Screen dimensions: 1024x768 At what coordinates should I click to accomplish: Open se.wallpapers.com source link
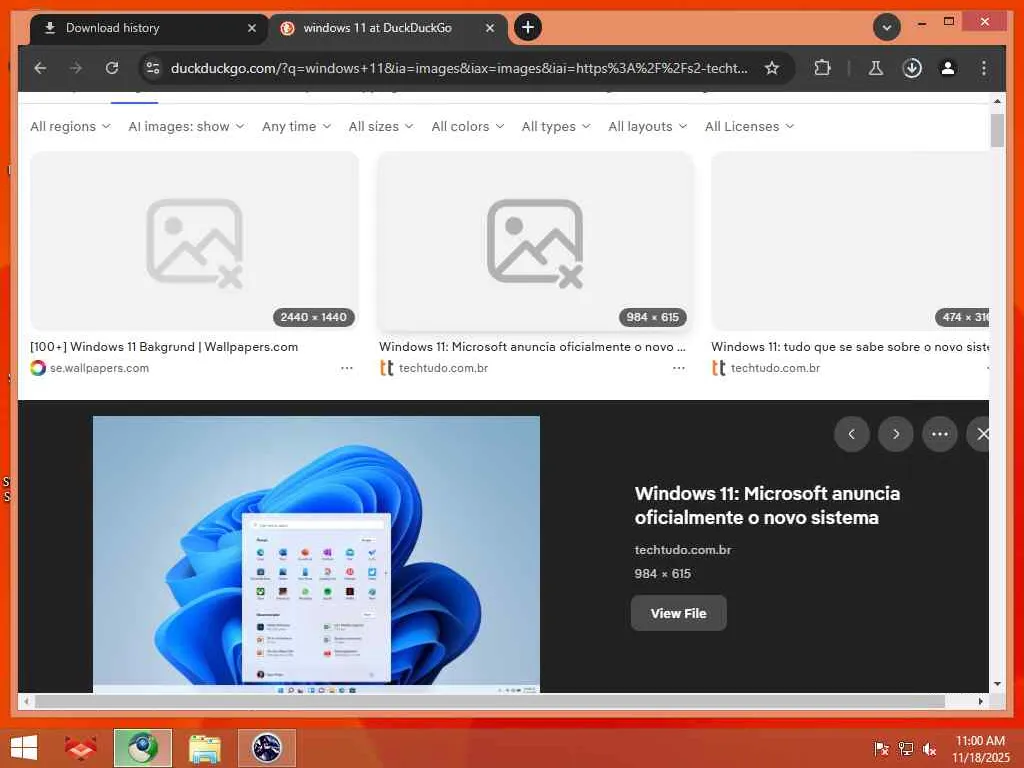point(99,368)
